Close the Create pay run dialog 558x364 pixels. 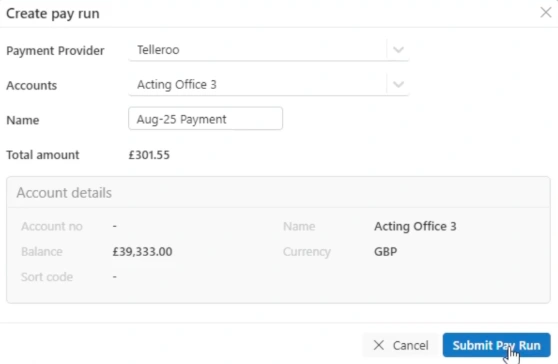click(546, 12)
